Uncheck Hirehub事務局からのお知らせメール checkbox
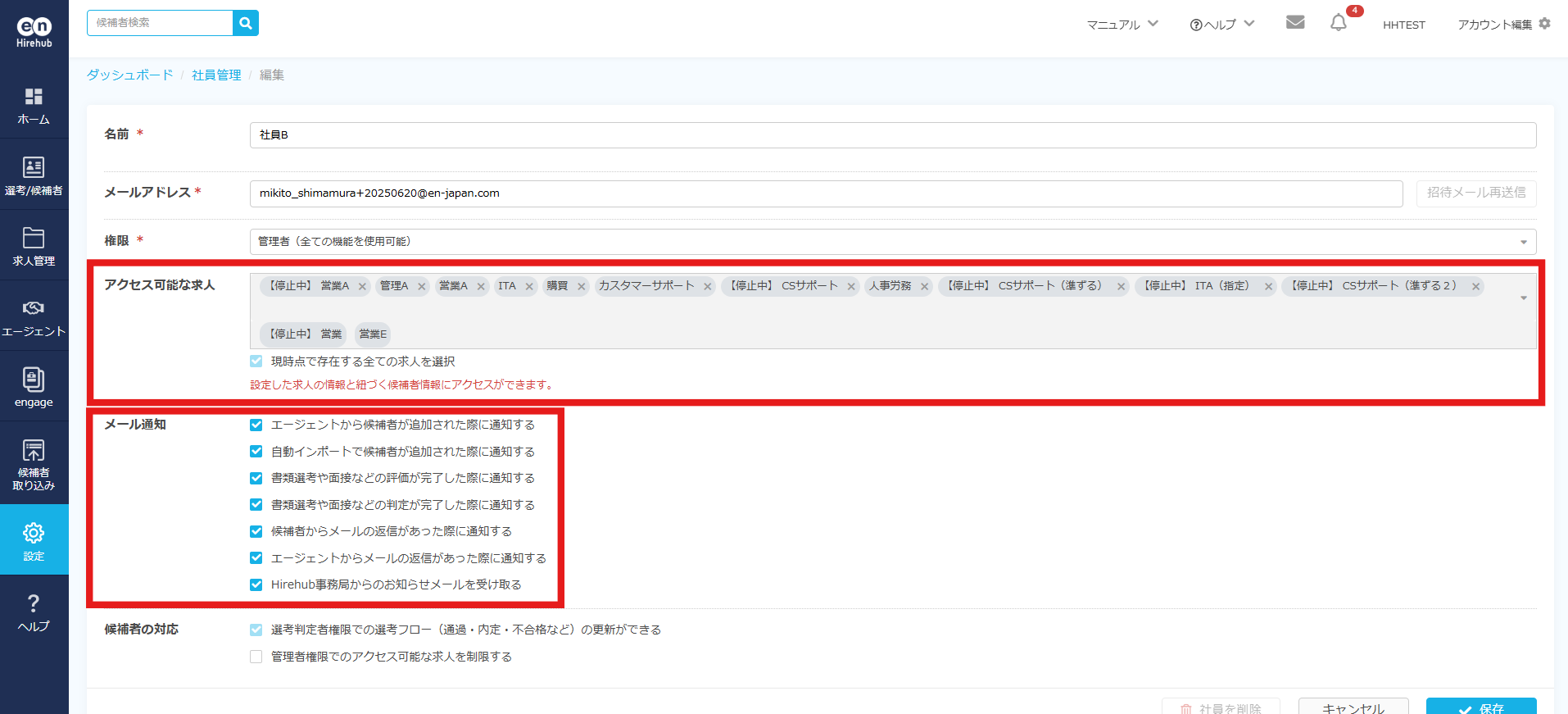Screen dimensions: 1568x714 256,584
